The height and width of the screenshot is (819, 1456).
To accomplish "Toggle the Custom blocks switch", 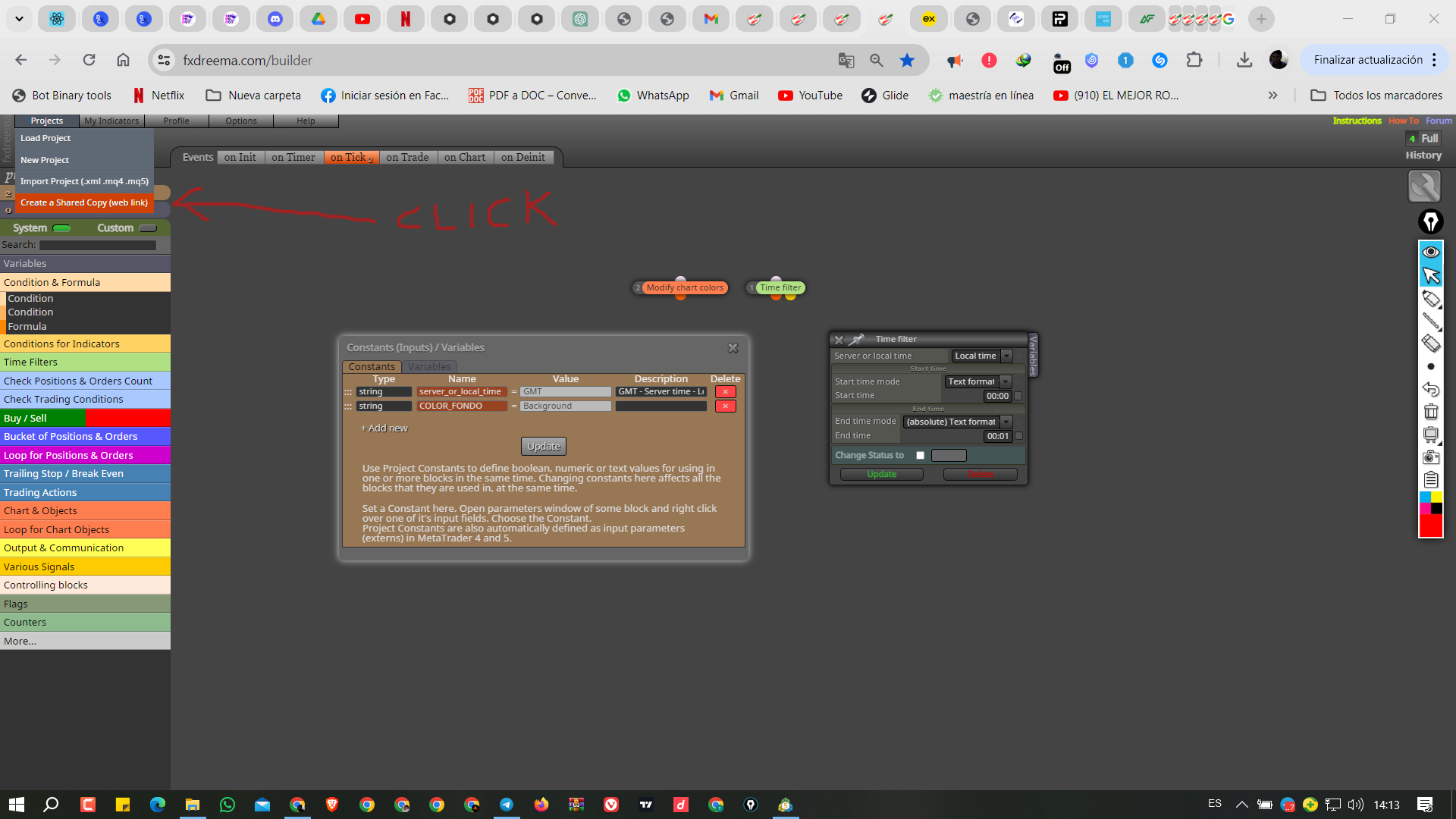I will tap(148, 228).
